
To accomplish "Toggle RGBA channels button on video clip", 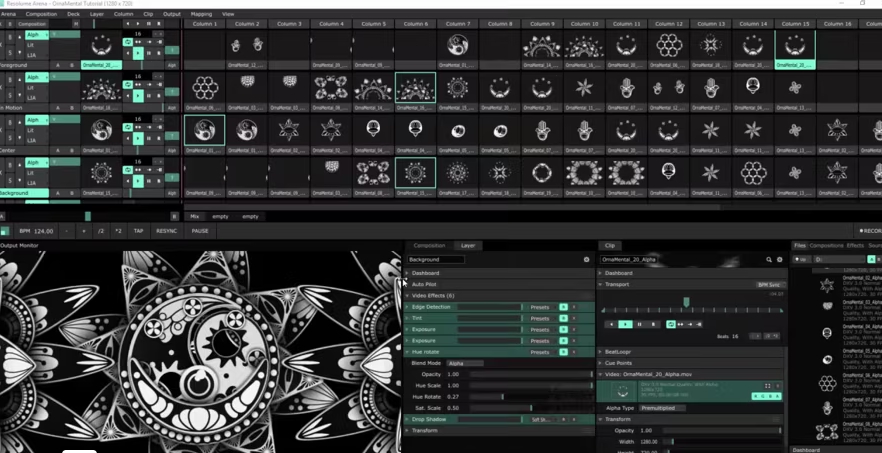I will pos(767,396).
